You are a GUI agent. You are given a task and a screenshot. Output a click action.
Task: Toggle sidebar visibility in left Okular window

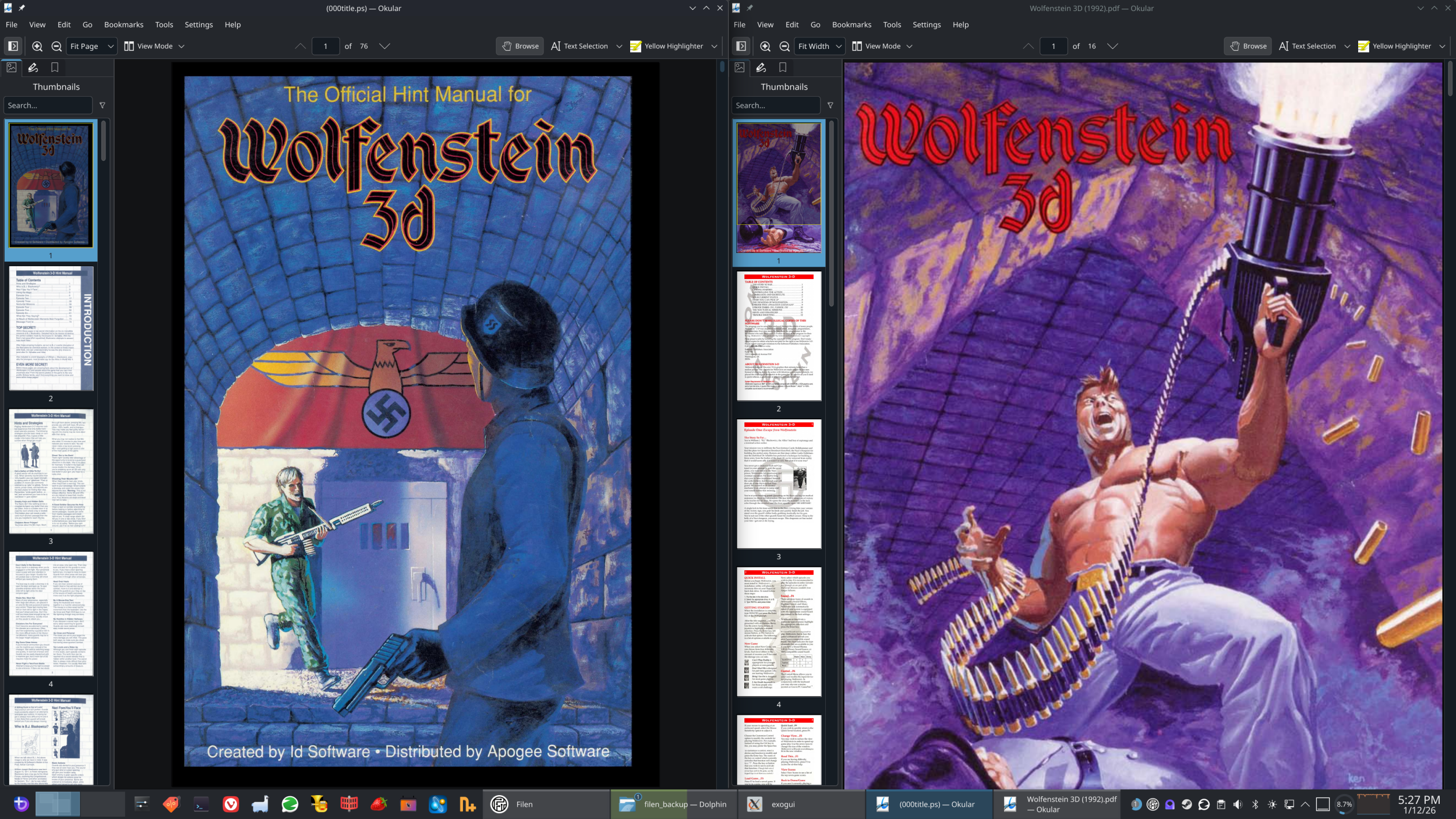point(13,46)
